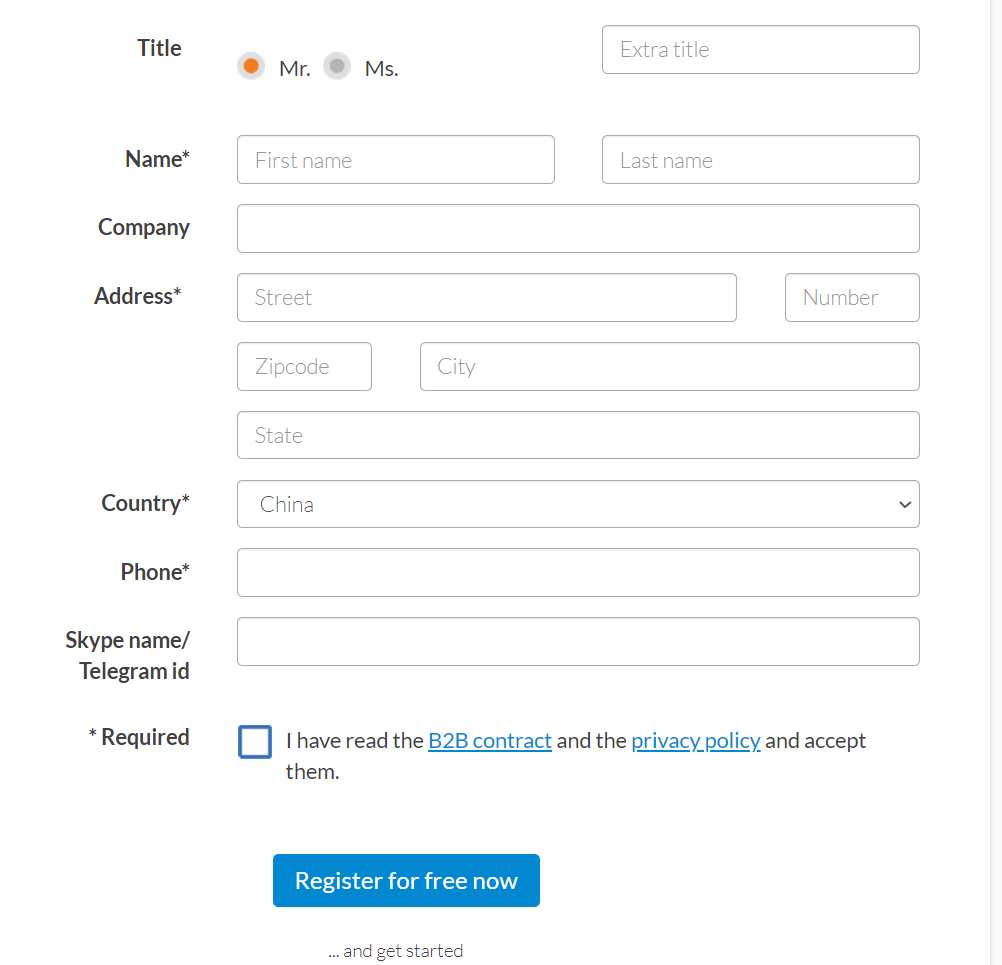The height and width of the screenshot is (965, 1002).
Task: Open the Country dropdown showing China
Action: pos(577,504)
